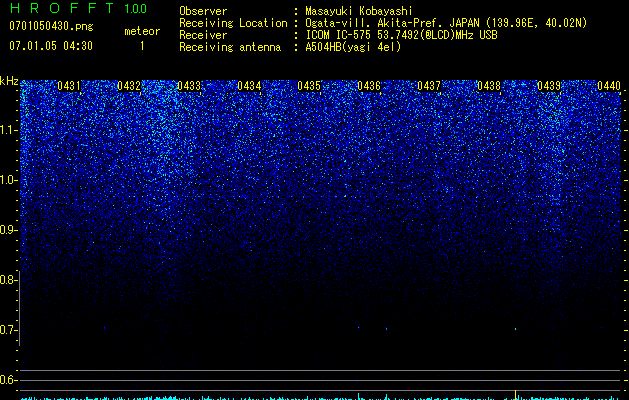Viewport: 629px width, 400px height.
Task: Click the Receiving Location label
Action: pos(233,23)
